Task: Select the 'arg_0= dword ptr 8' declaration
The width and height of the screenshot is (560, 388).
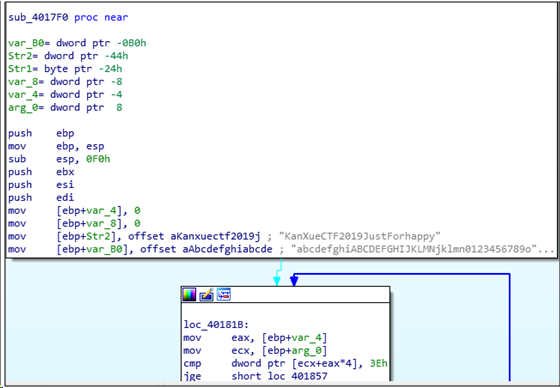Action: pos(65,108)
